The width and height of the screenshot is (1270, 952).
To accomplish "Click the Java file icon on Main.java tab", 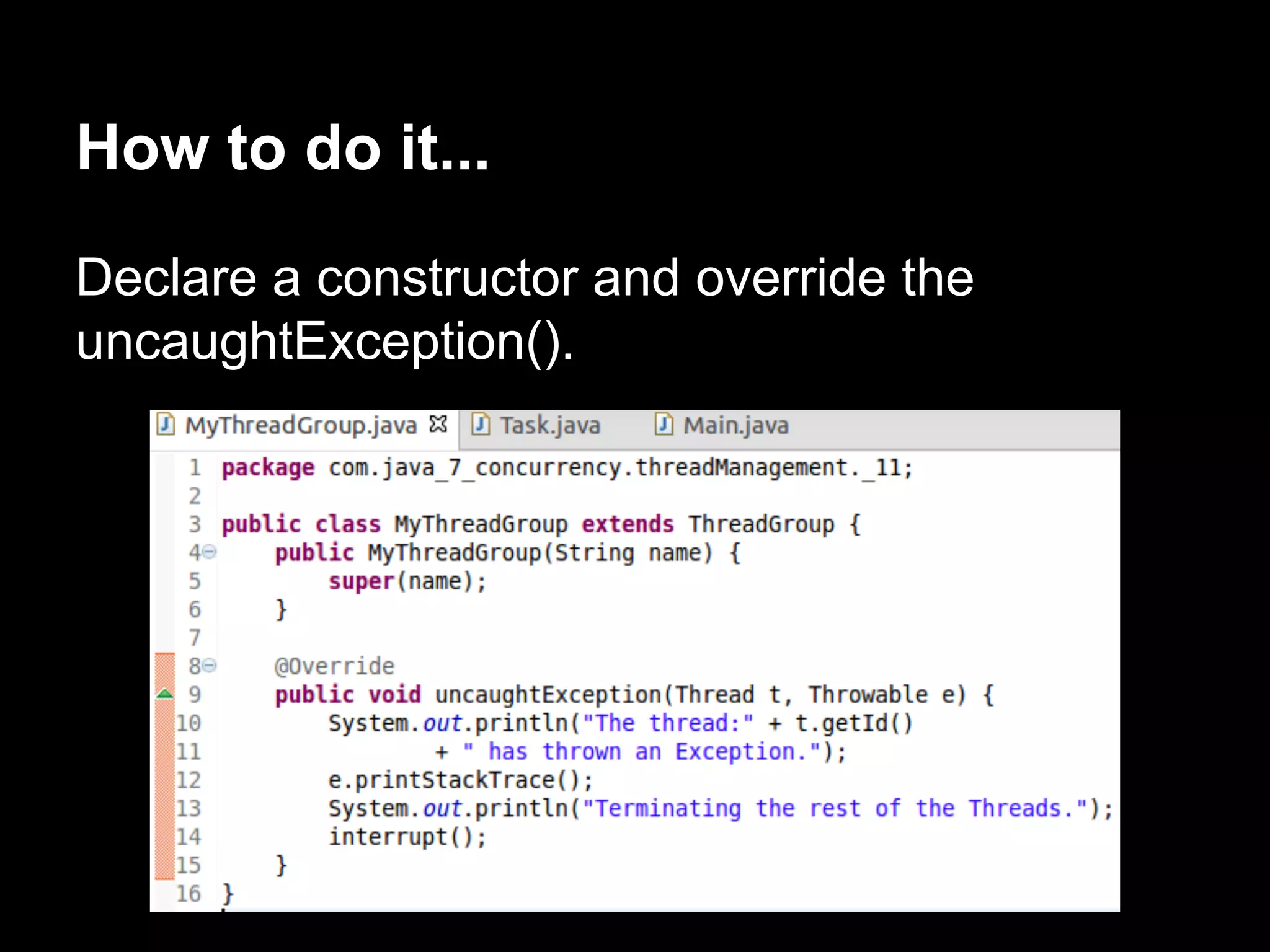I will click(664, 425).
